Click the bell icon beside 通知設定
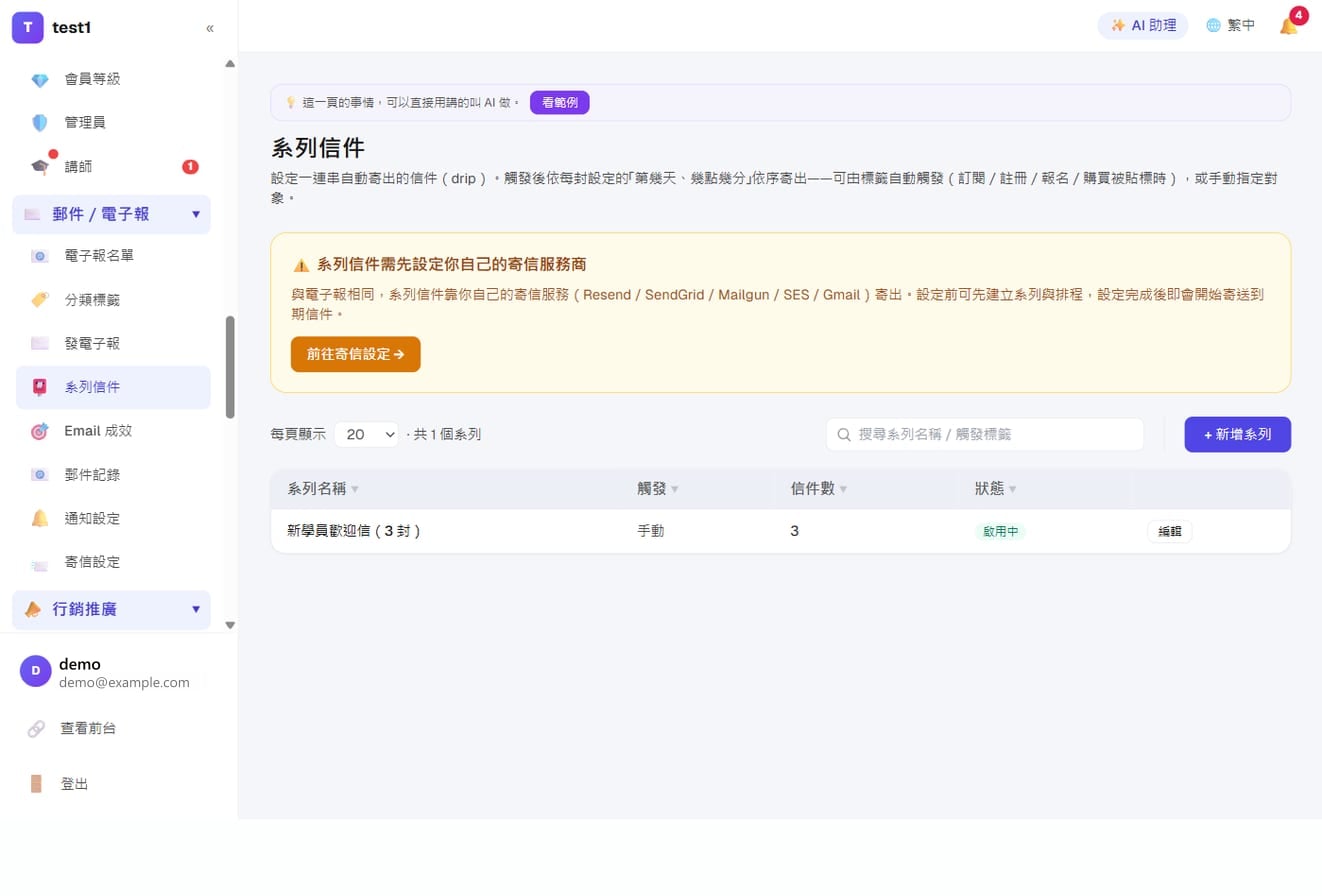Viewport: 1322px width, 896px height. coord(40,518)
